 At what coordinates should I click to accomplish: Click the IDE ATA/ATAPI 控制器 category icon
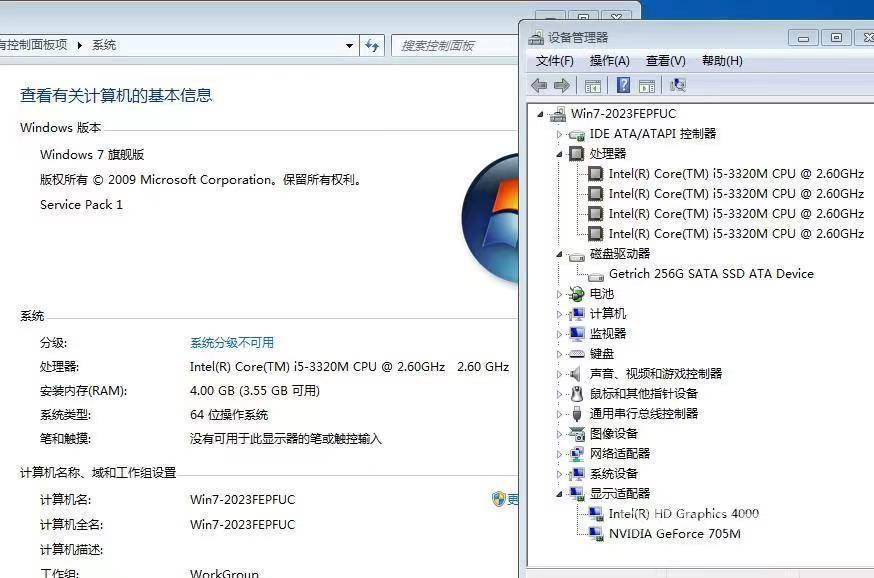[x=576, y=134]
